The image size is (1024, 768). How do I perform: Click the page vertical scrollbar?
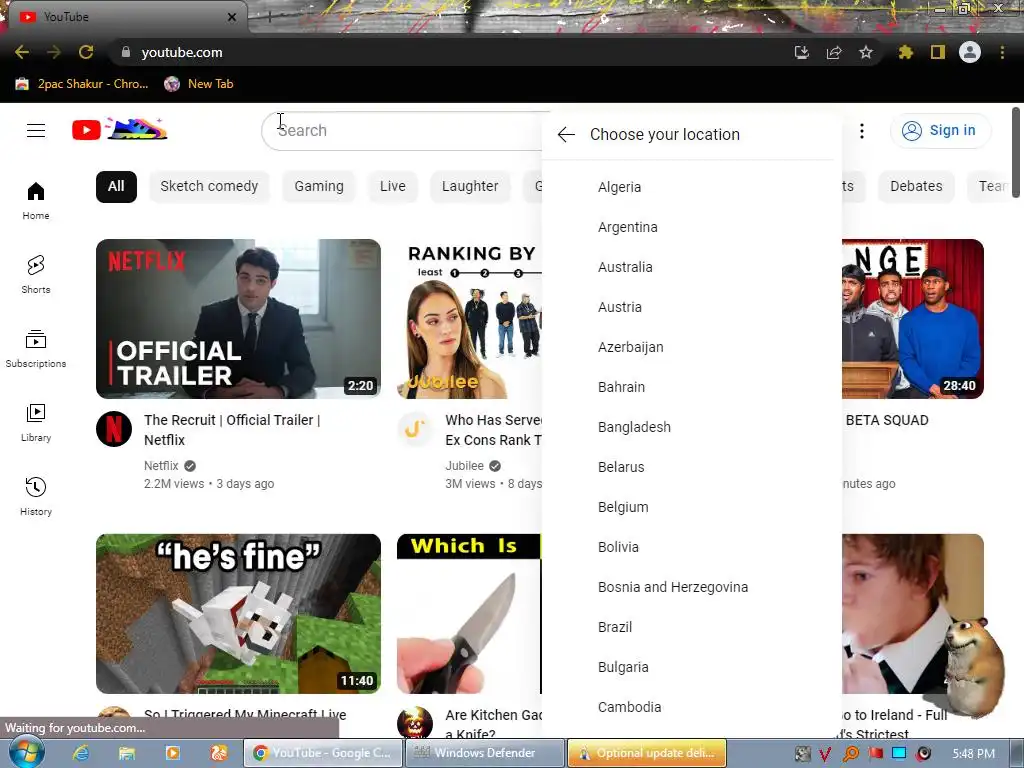1016,152
